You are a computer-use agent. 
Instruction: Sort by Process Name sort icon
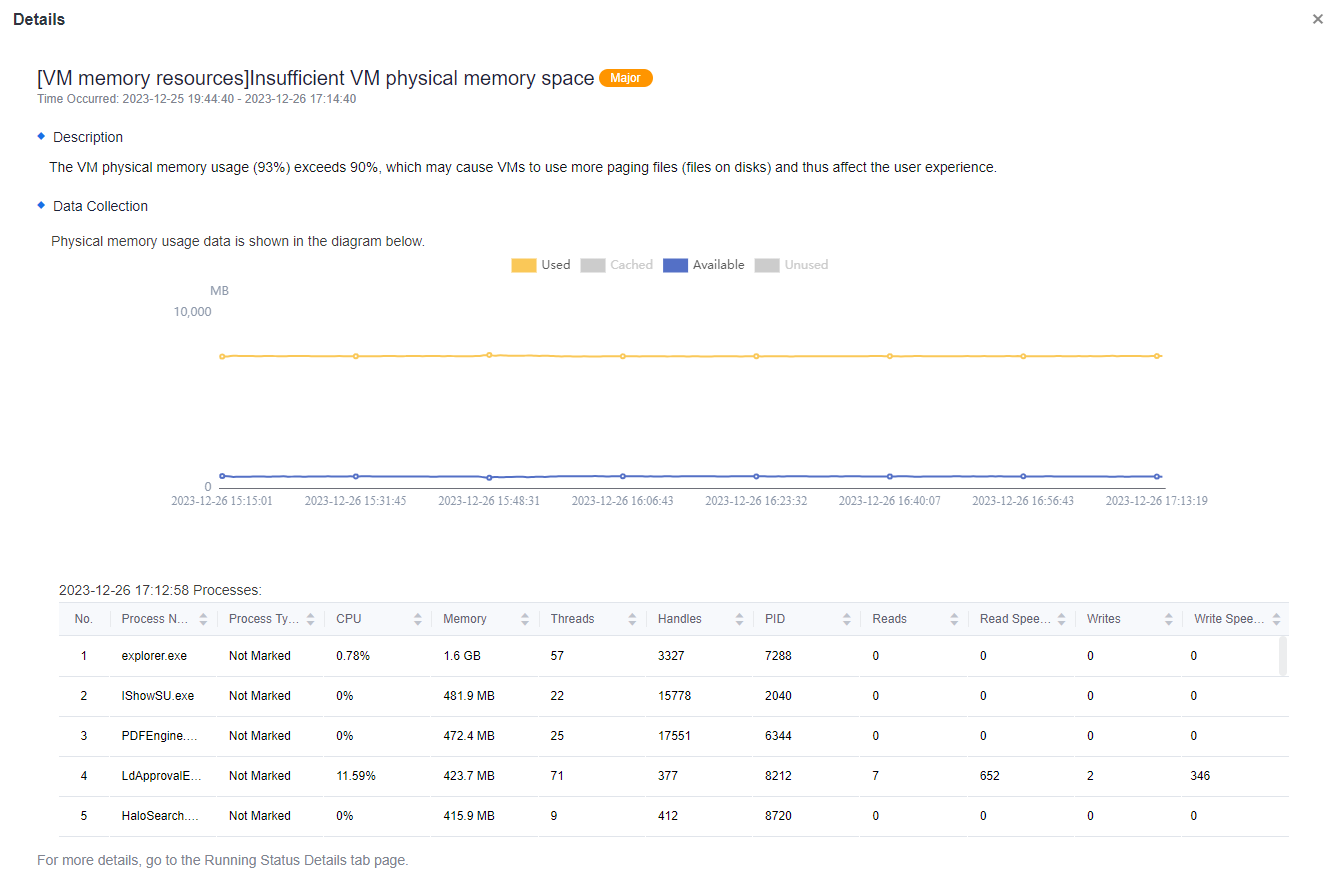pyautogui.click(x=204, y=619)
